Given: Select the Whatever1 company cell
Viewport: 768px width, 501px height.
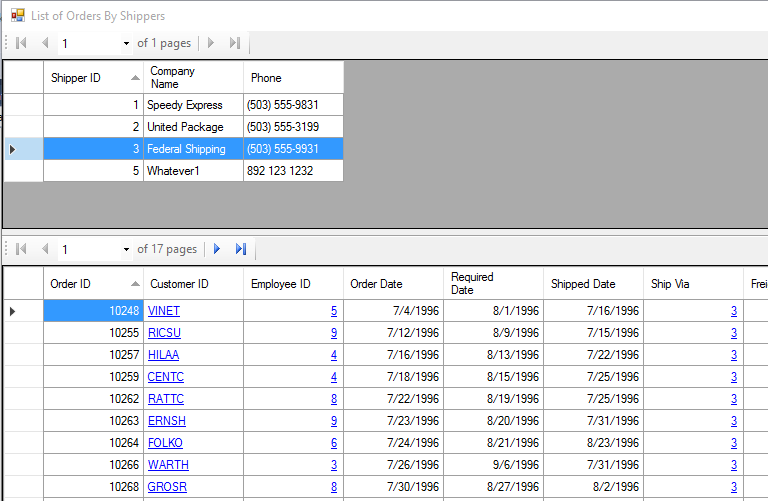Looking at the screenshot, I should coord(193,171).
